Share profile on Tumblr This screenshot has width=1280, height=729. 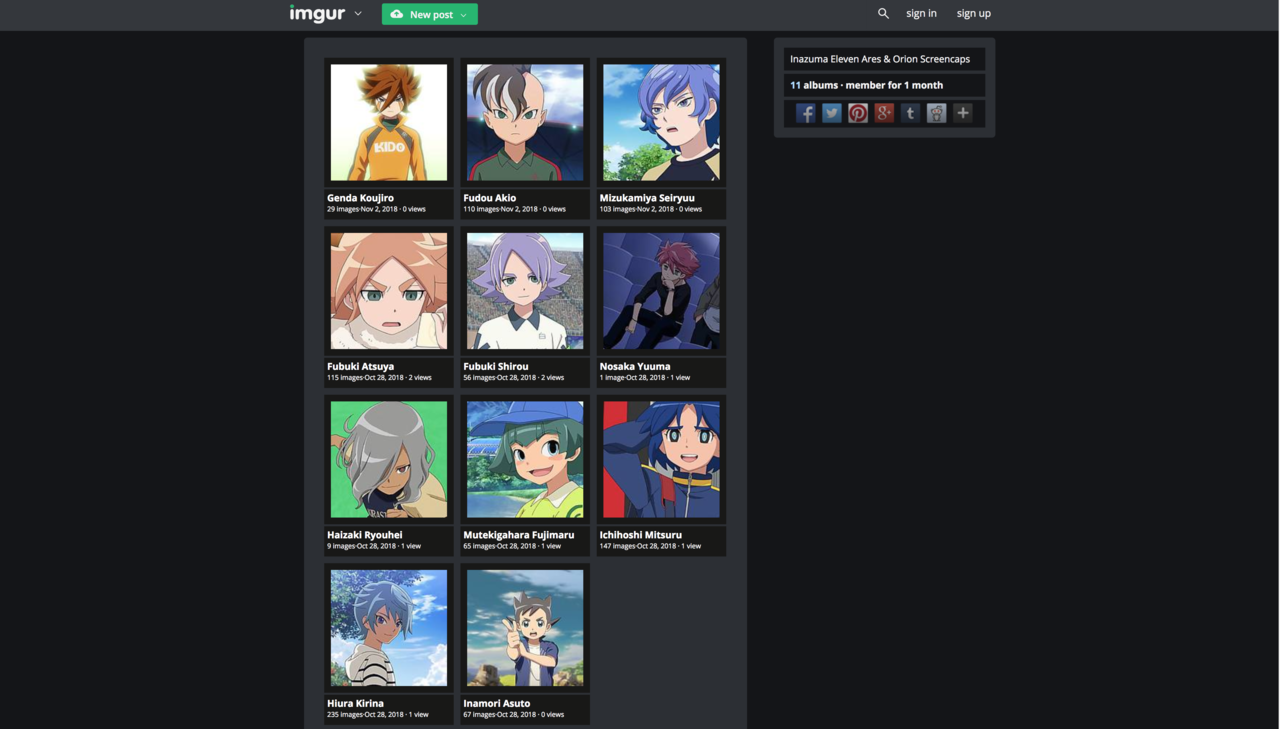coord(910,113)
